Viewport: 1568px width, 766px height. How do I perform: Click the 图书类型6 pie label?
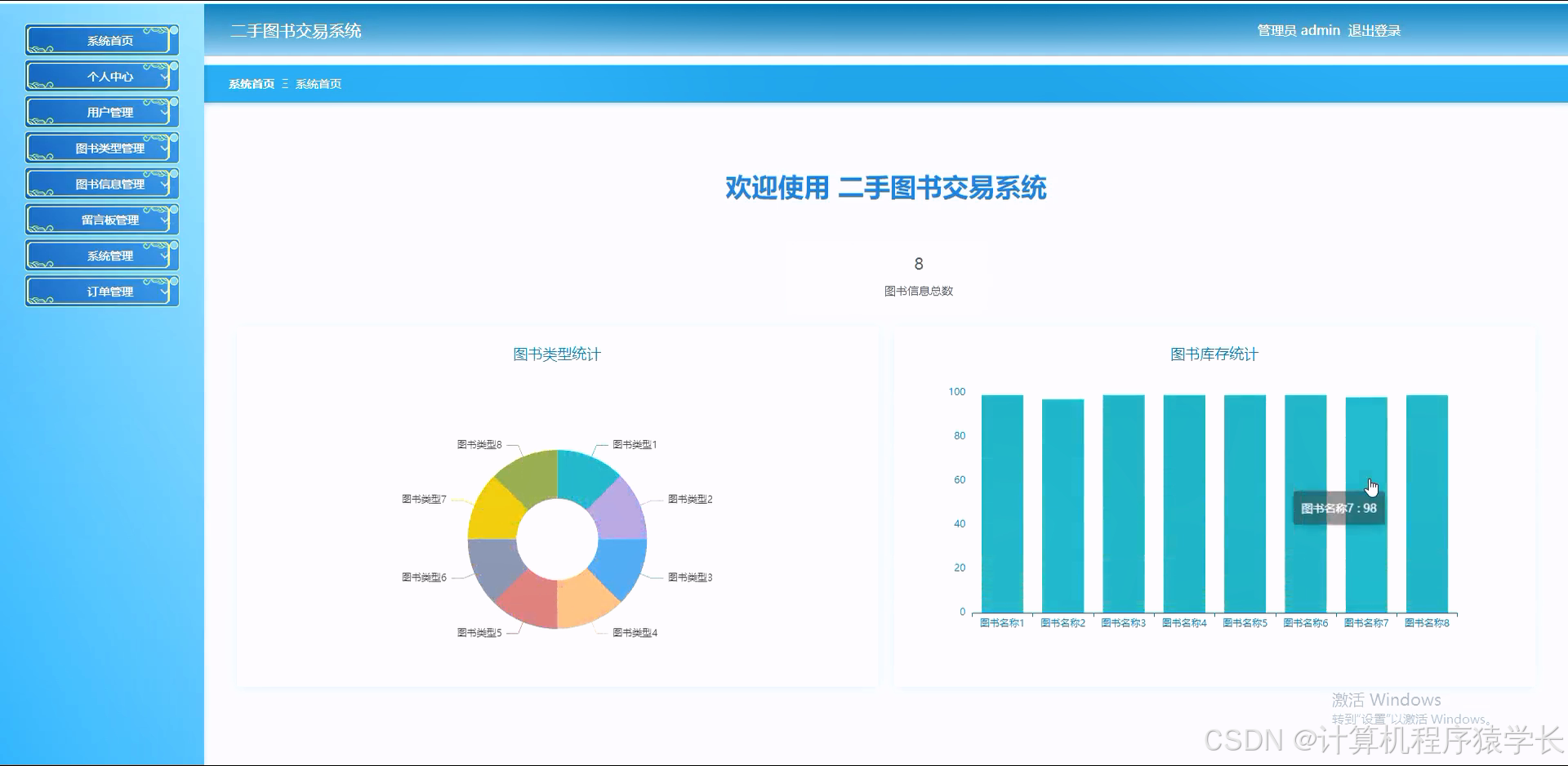coord(424,577)
